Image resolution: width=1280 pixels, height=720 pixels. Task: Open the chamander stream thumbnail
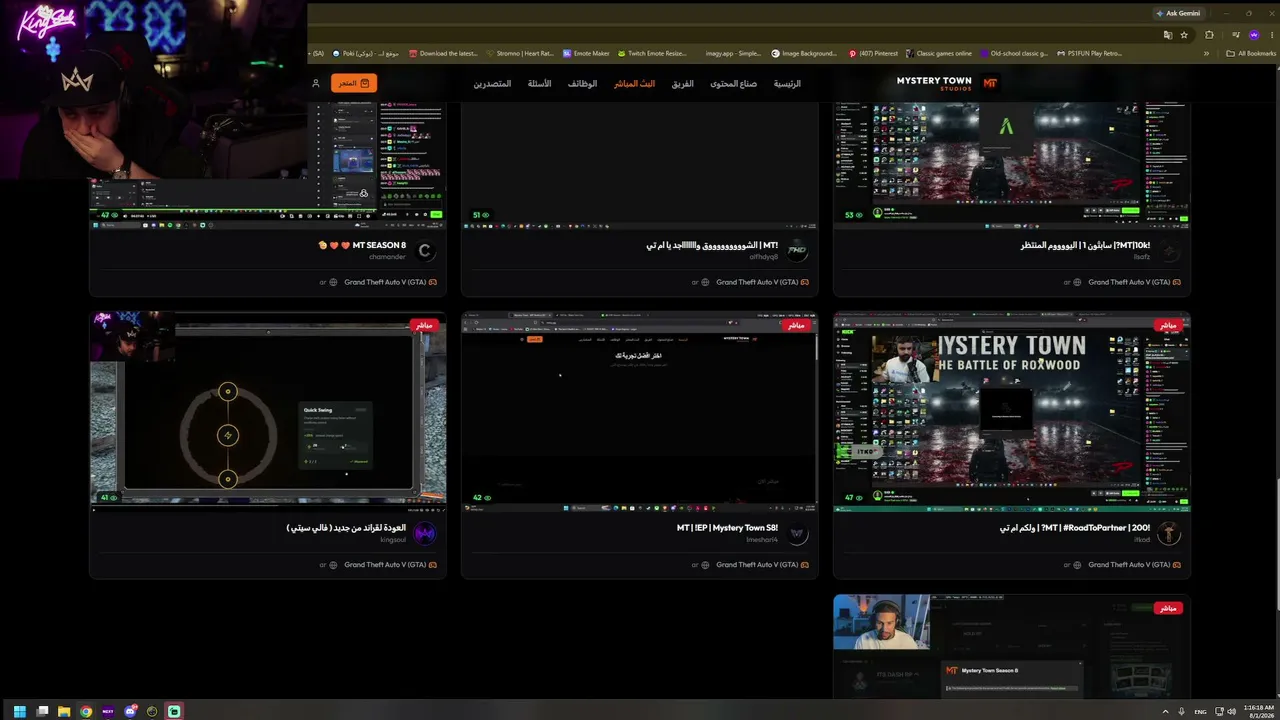point(268,165)
